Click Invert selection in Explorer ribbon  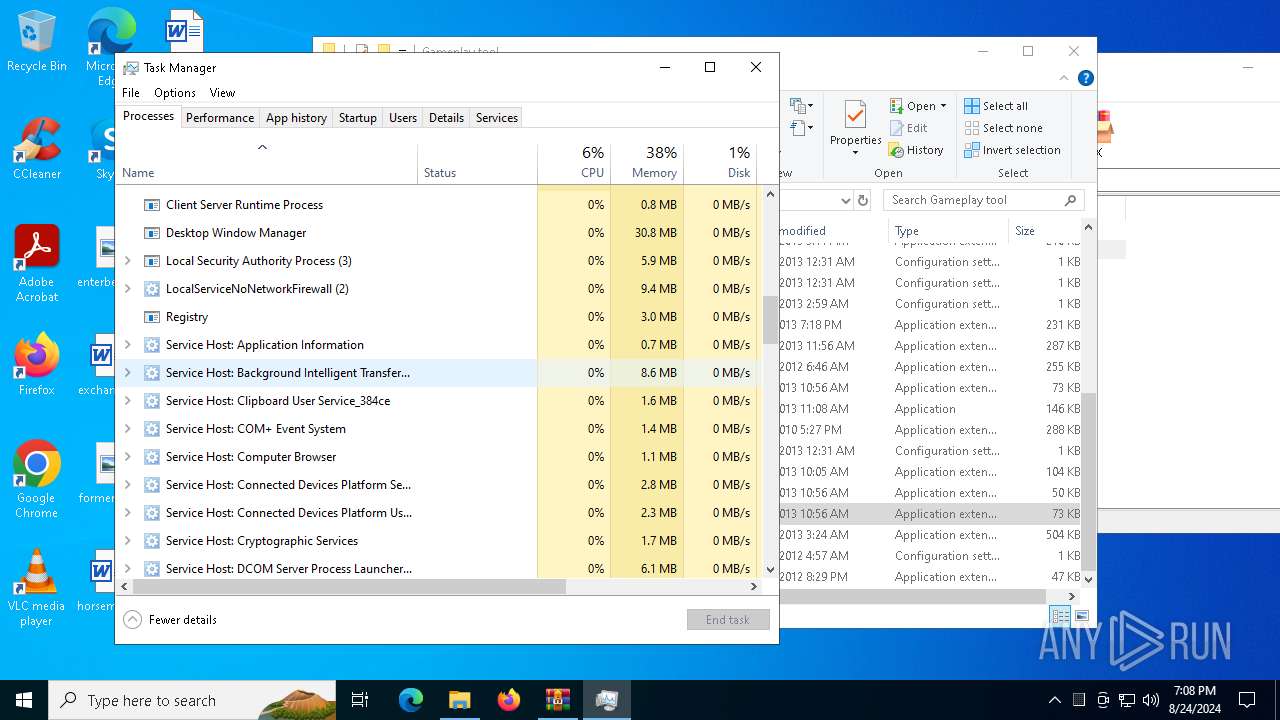1012,150
